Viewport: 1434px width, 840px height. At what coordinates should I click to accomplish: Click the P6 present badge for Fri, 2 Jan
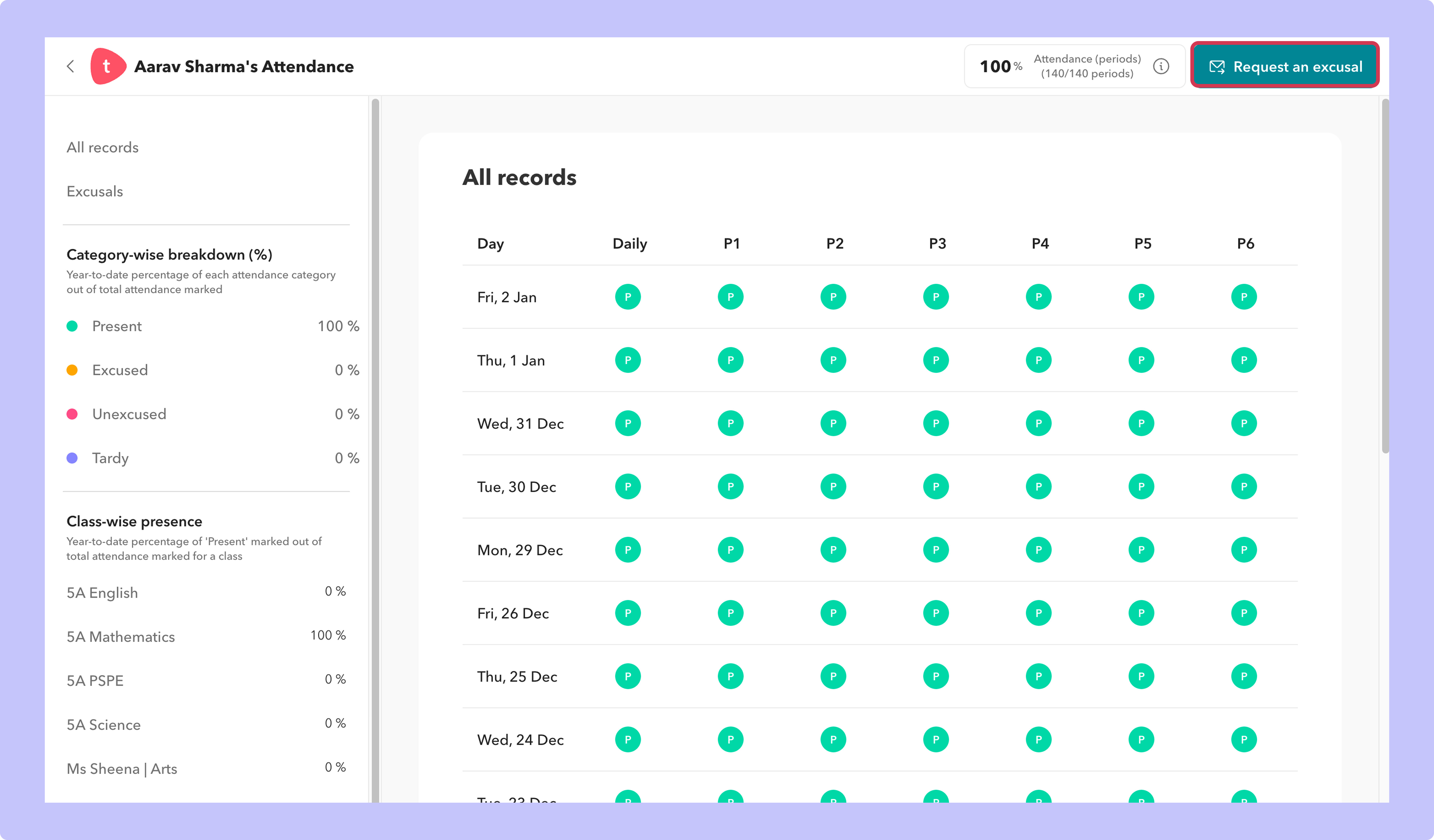pos(1244,297)
